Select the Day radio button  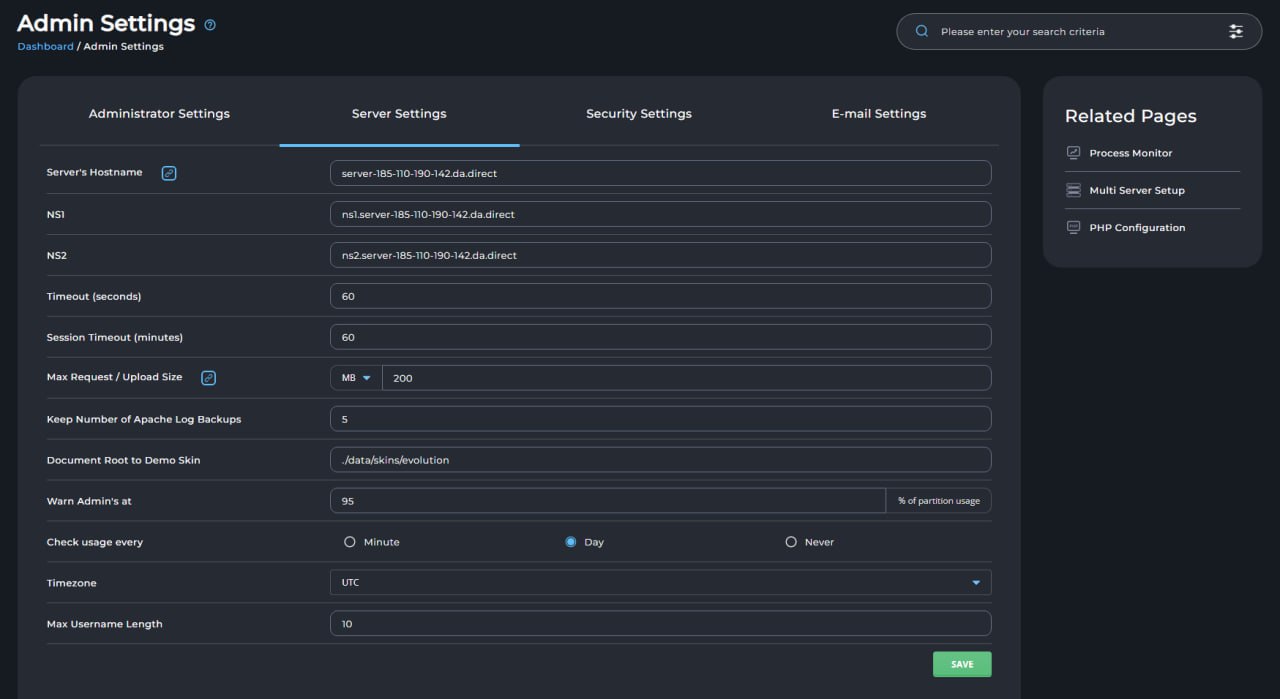point(571,542)
